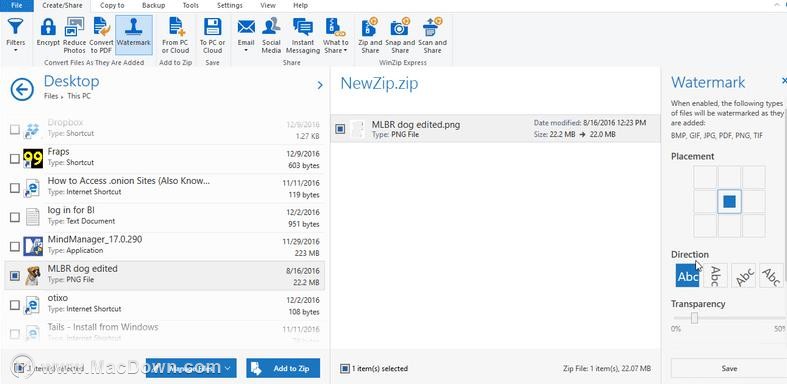Screen dimensions: 787x384
Task: Check the Fraps file checkbox
Action: [15, 159]
